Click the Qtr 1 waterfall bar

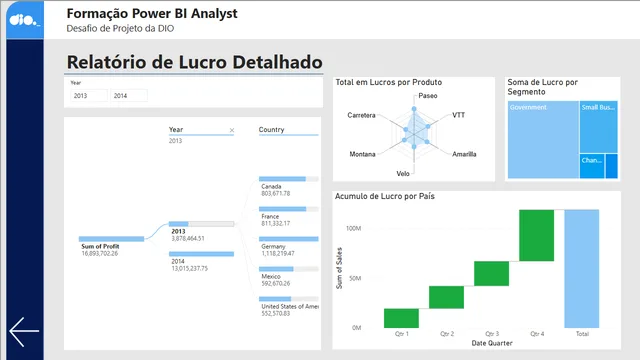(401, 318)
